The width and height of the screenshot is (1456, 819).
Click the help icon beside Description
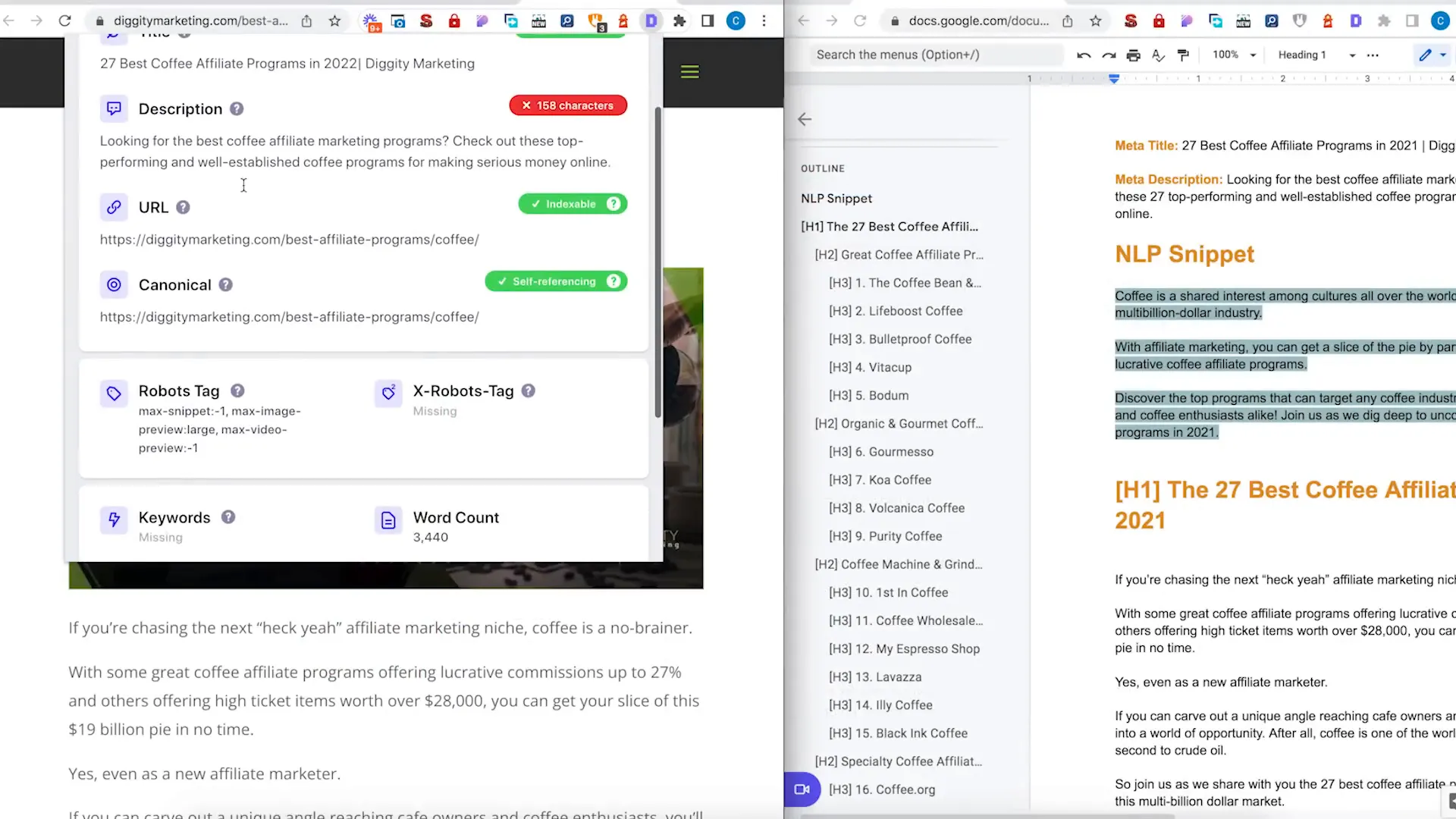[x=237, y=108]
